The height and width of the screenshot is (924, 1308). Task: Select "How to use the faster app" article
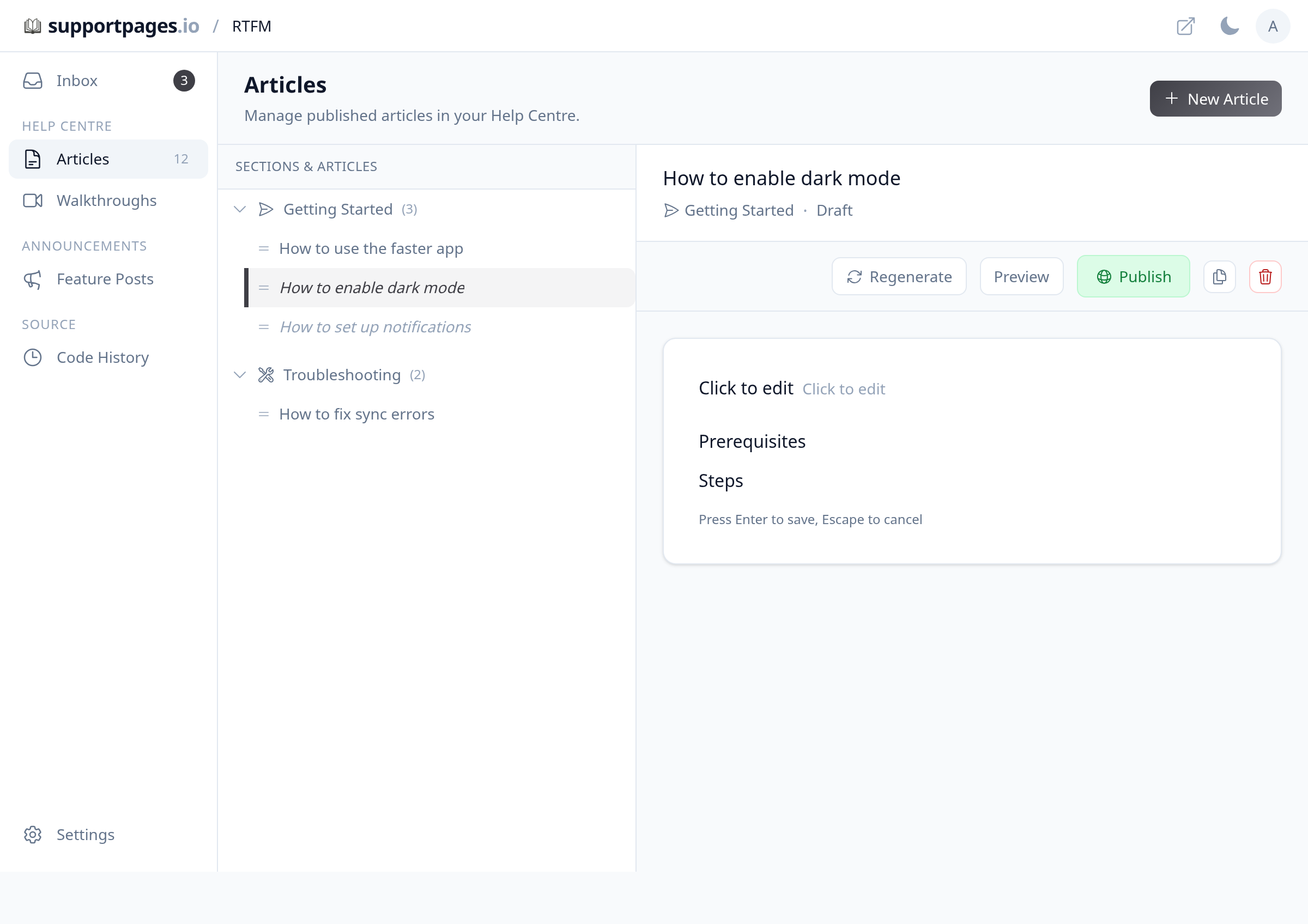(x=440, y=249)
